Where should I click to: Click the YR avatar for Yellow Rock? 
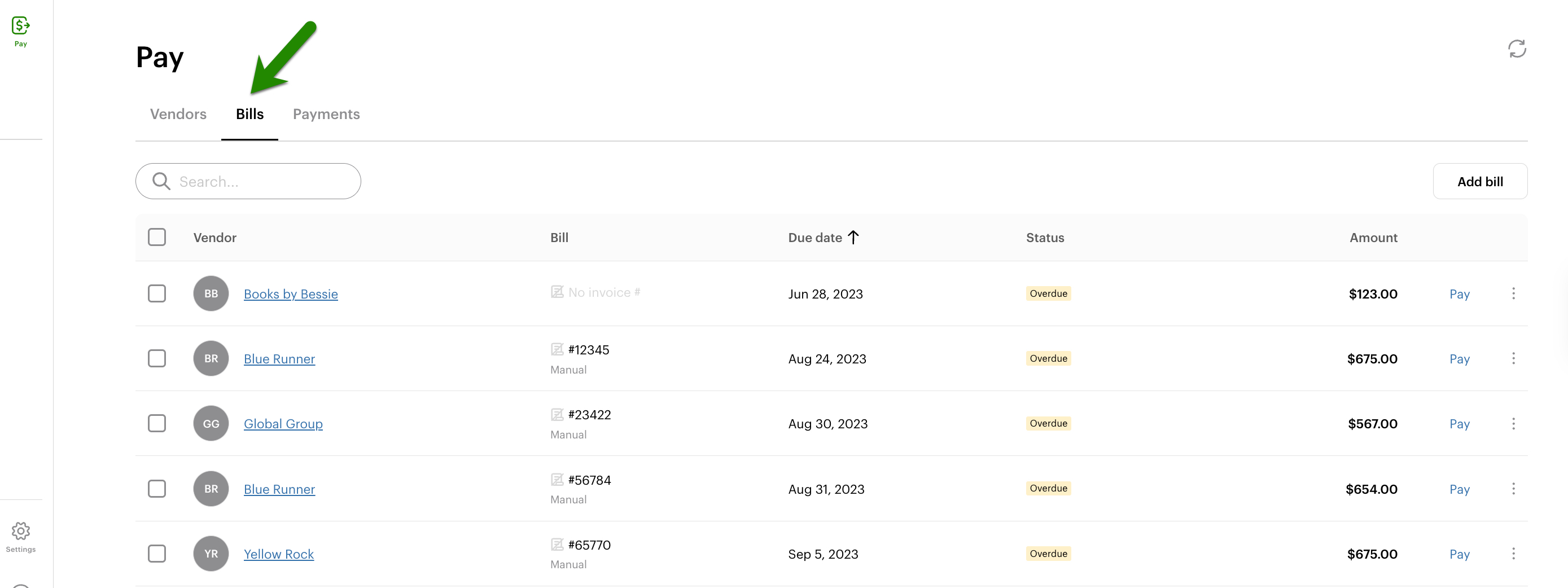[211, 554]
